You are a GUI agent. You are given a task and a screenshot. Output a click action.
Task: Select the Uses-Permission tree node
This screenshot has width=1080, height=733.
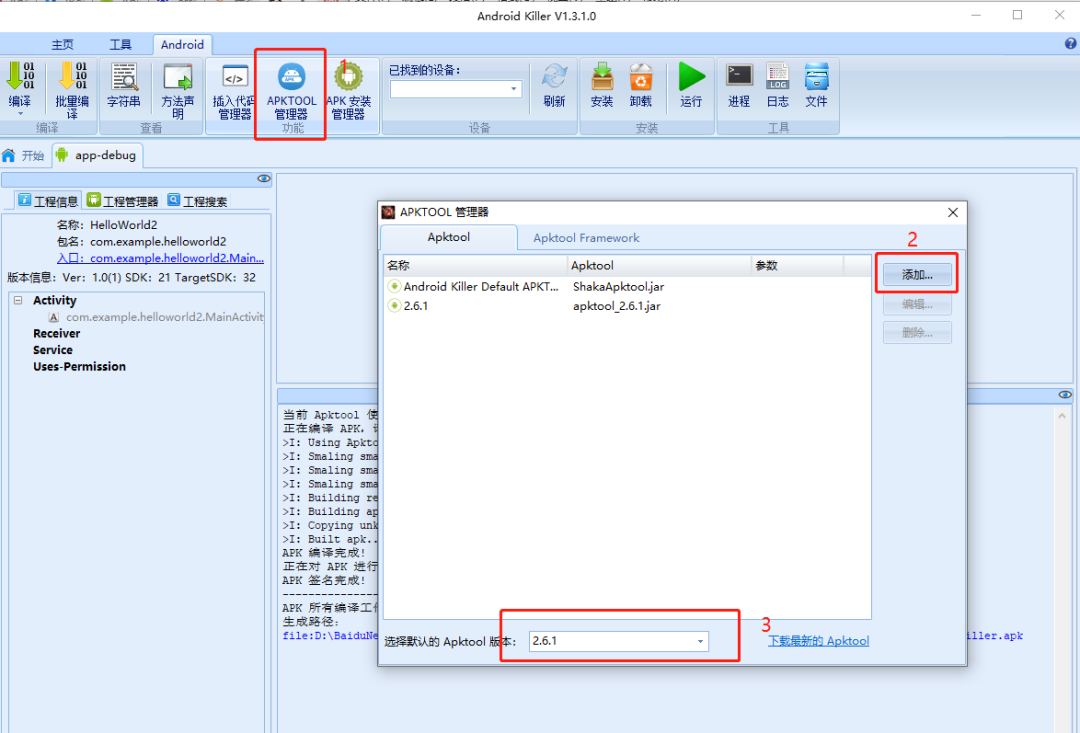(x=79, y=366)
